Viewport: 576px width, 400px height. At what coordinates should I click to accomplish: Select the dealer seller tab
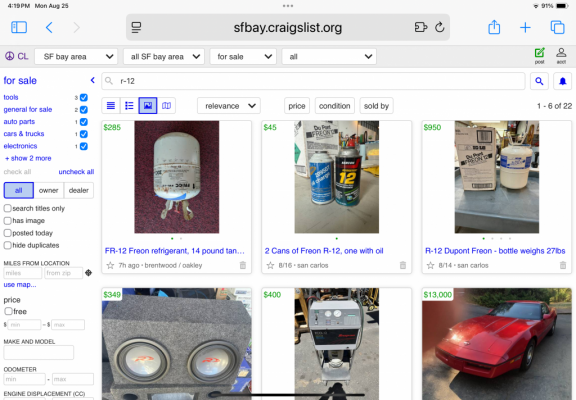click(79, 190)
